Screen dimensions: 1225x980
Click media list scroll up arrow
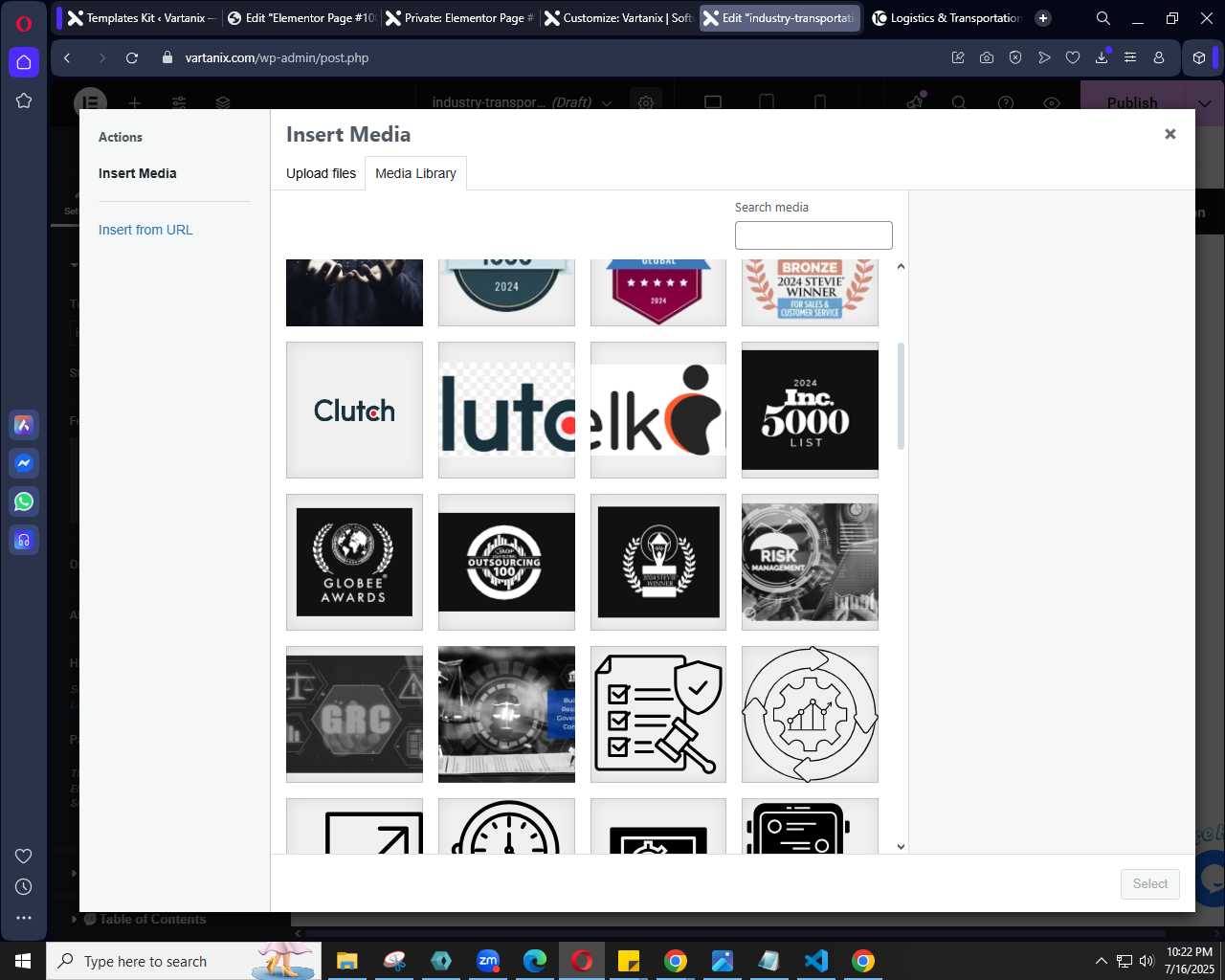pyautogui.click(x=901, y=267)
